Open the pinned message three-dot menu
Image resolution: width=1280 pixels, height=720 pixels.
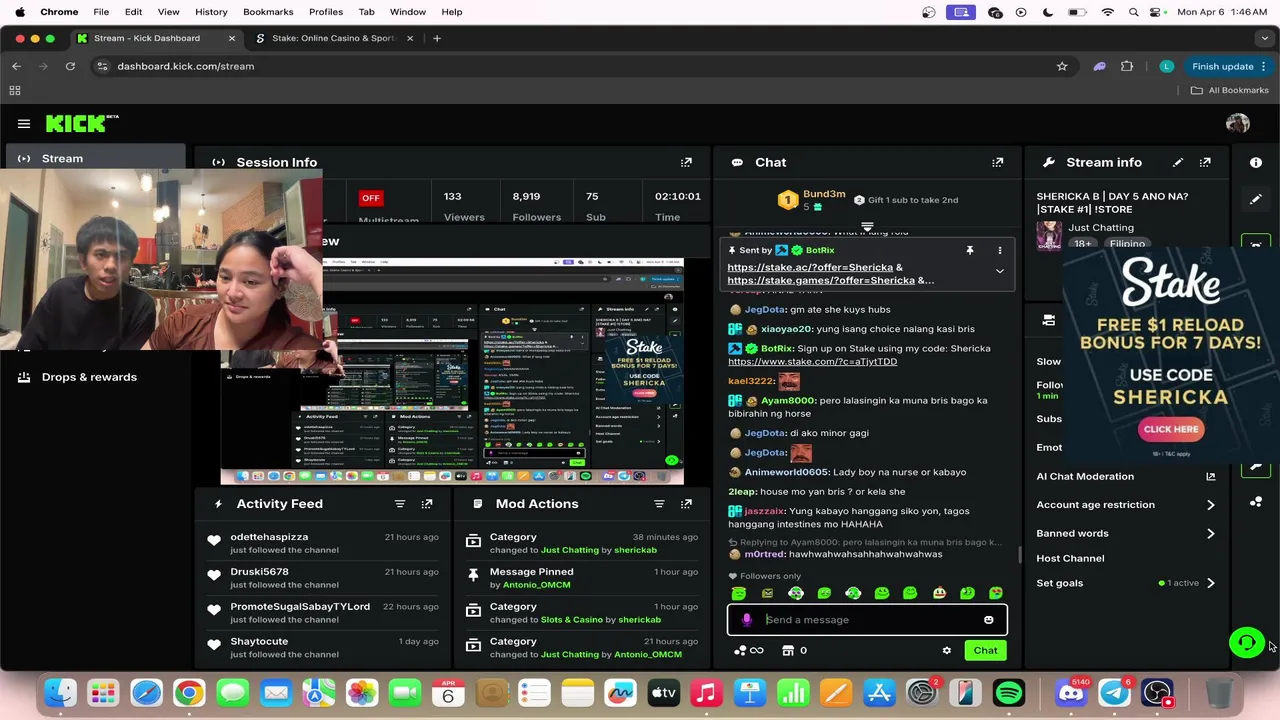(x=999, y=250)
